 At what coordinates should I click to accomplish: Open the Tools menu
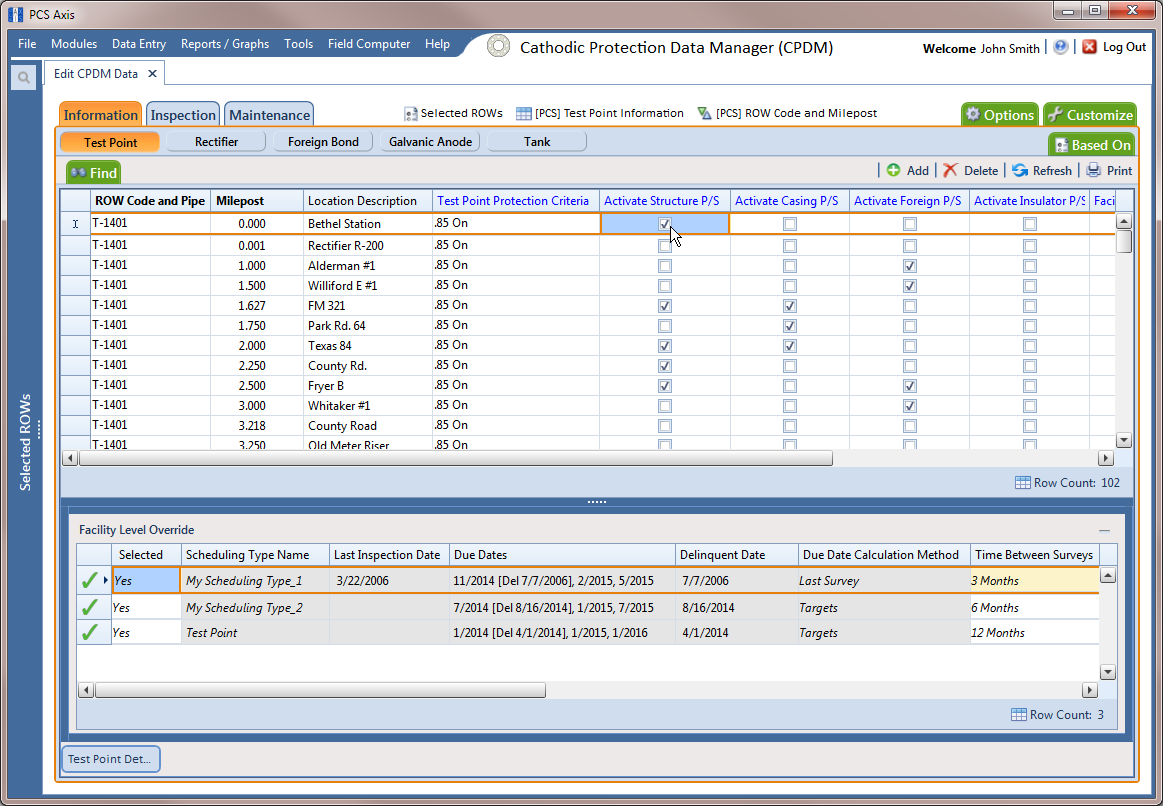coord(298,44)
